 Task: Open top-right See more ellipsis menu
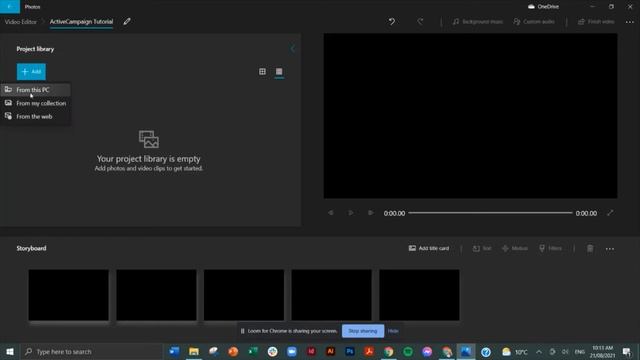pos(630,22)
